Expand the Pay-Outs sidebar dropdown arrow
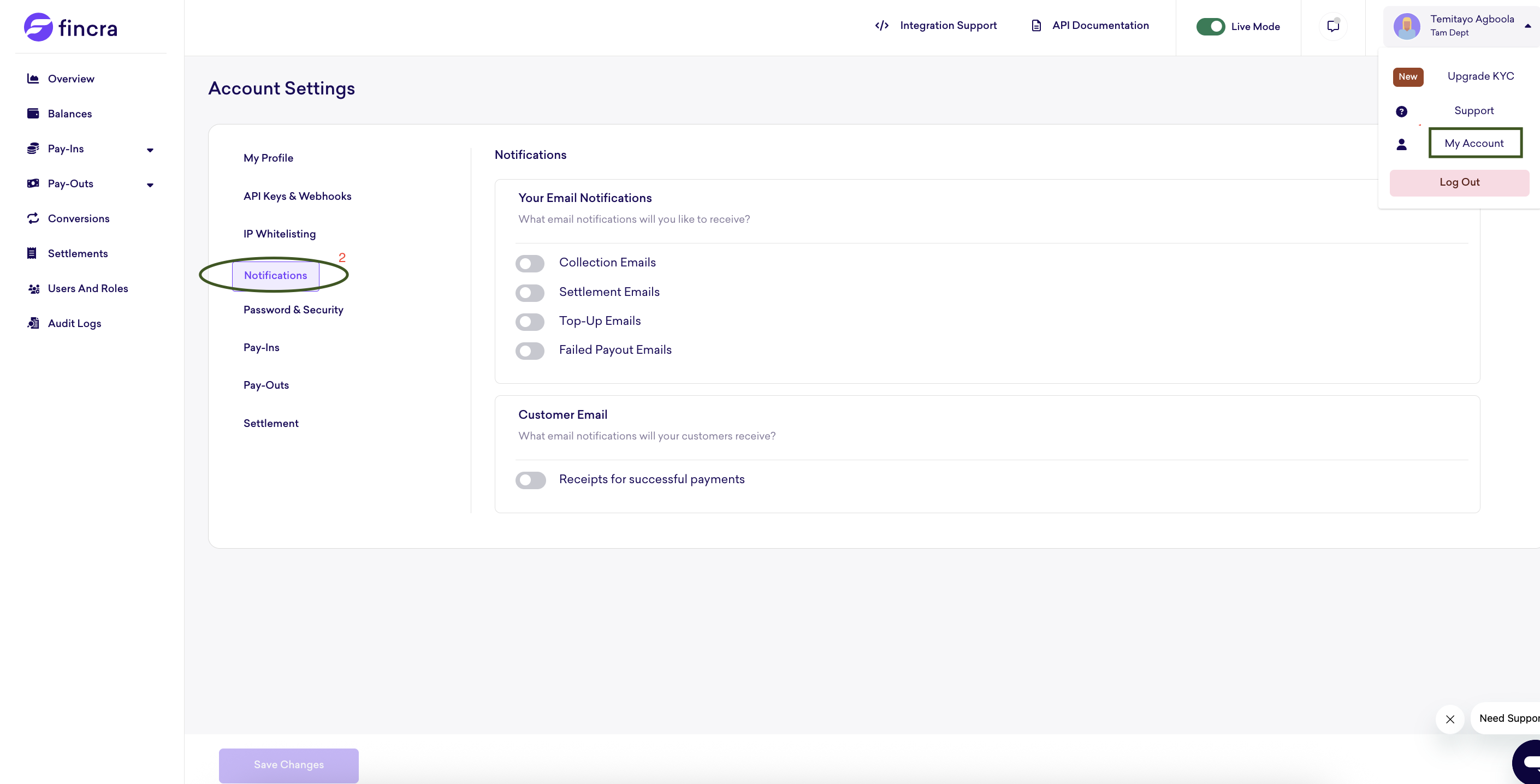Image resolution: width=1540 pixels, height=784 pixels. [150, 185]
